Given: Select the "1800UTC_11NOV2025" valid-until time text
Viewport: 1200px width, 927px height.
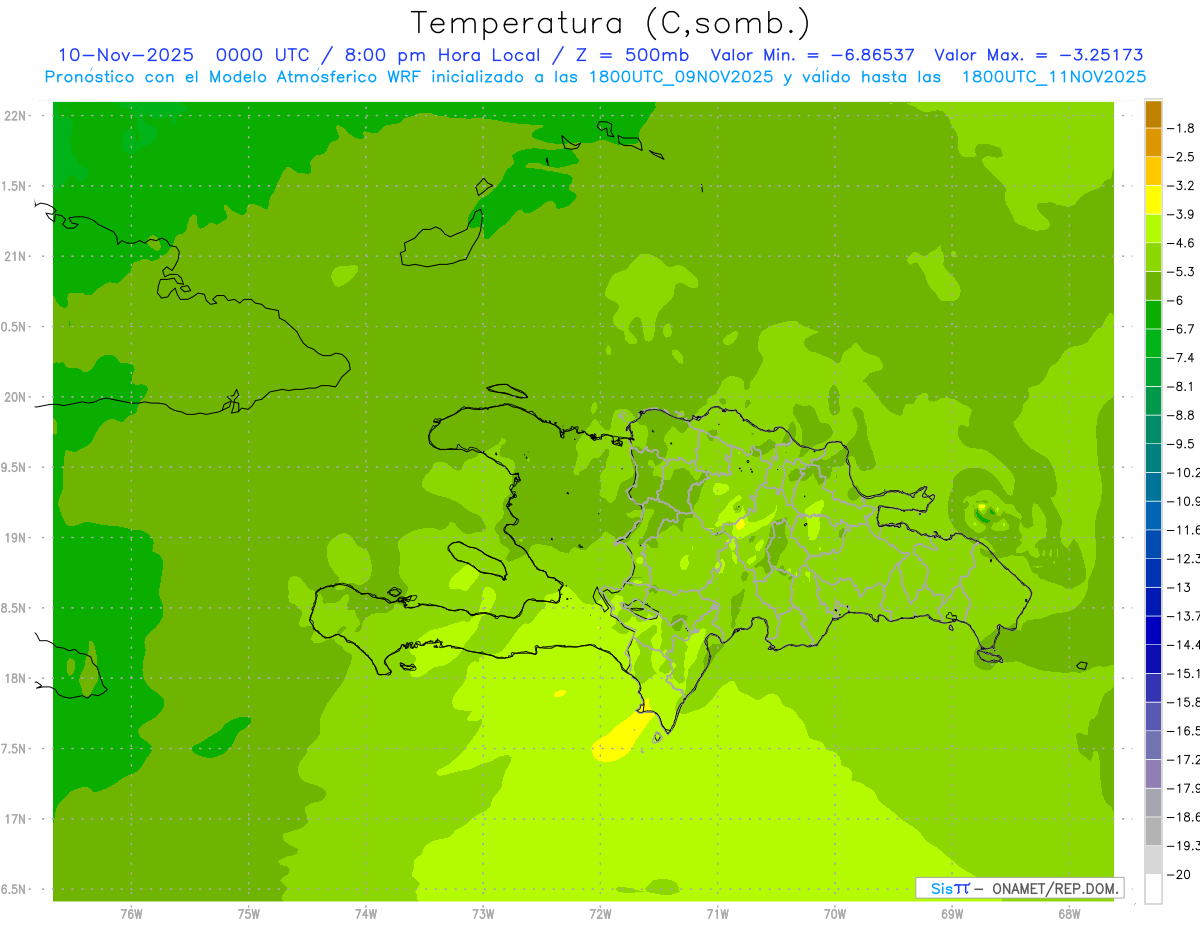Looking at the screenshot, I should [x=1054, y=77].
